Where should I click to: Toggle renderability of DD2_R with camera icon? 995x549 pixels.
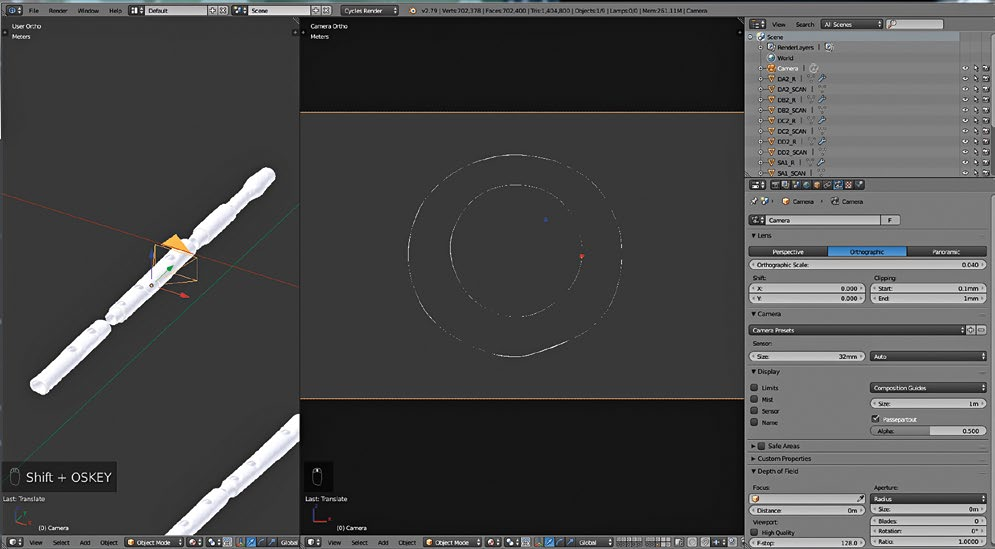(x=985, y=142)
